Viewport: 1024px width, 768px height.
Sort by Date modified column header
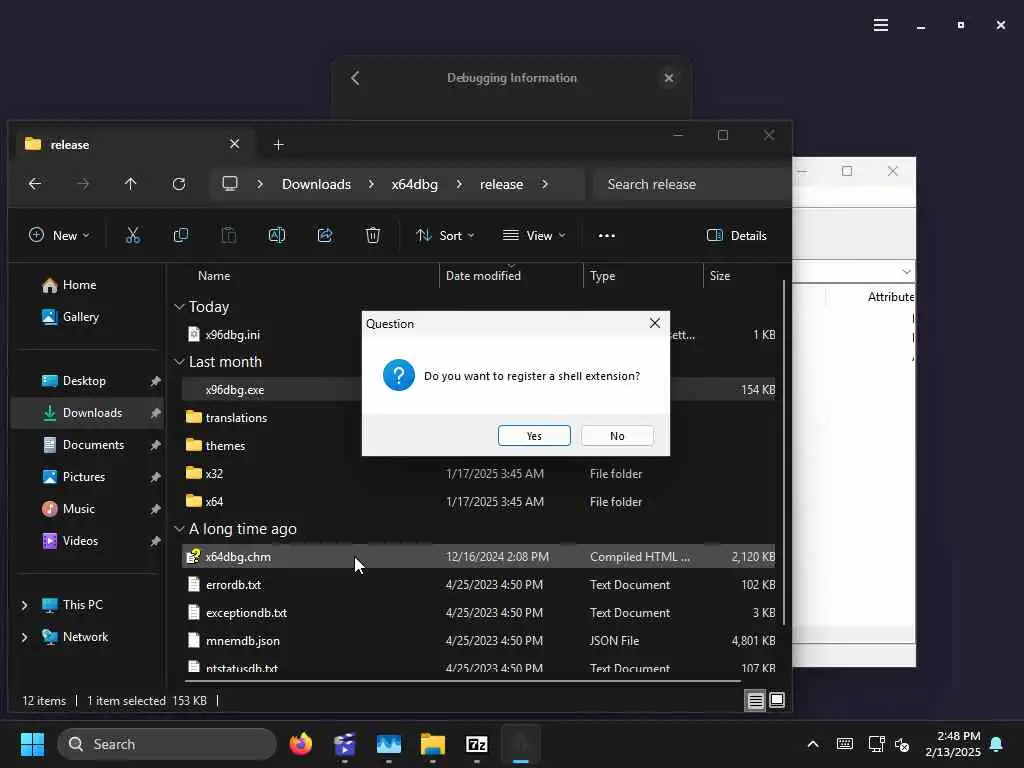click(483, 276)
